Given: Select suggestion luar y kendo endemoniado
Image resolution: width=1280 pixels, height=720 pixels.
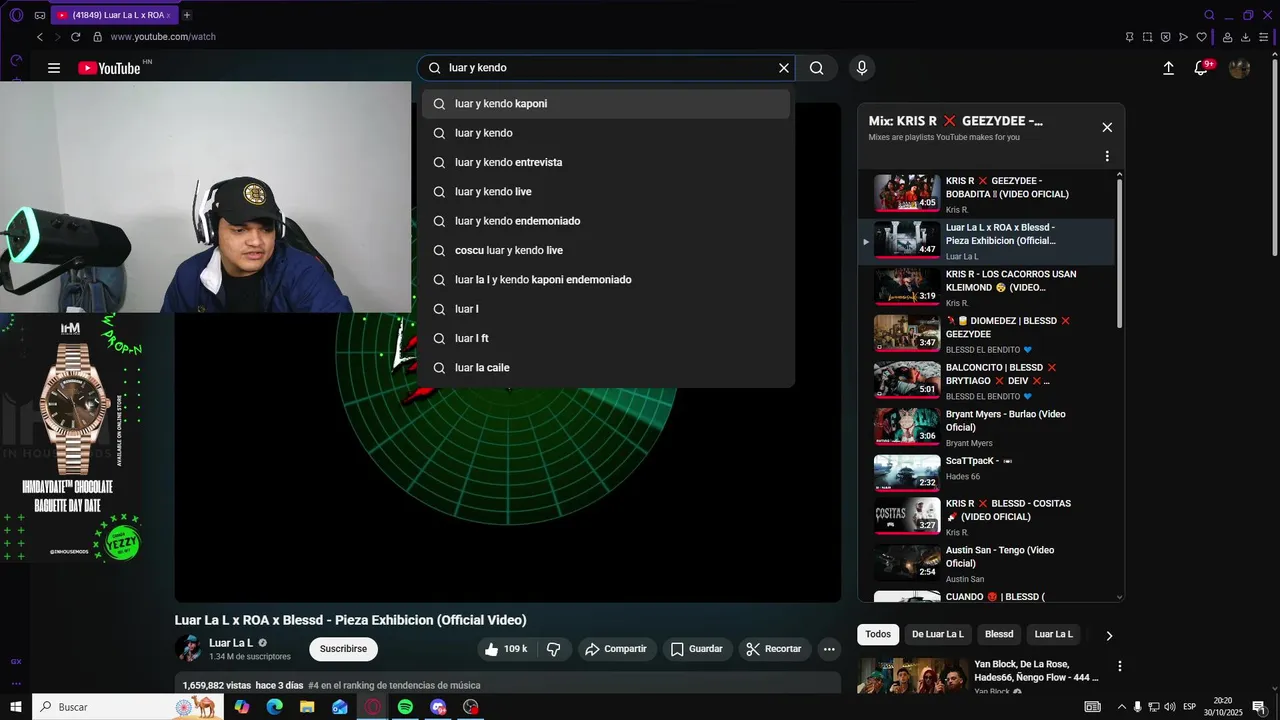Looking at the screenshot, I should [x=606, y=221].
